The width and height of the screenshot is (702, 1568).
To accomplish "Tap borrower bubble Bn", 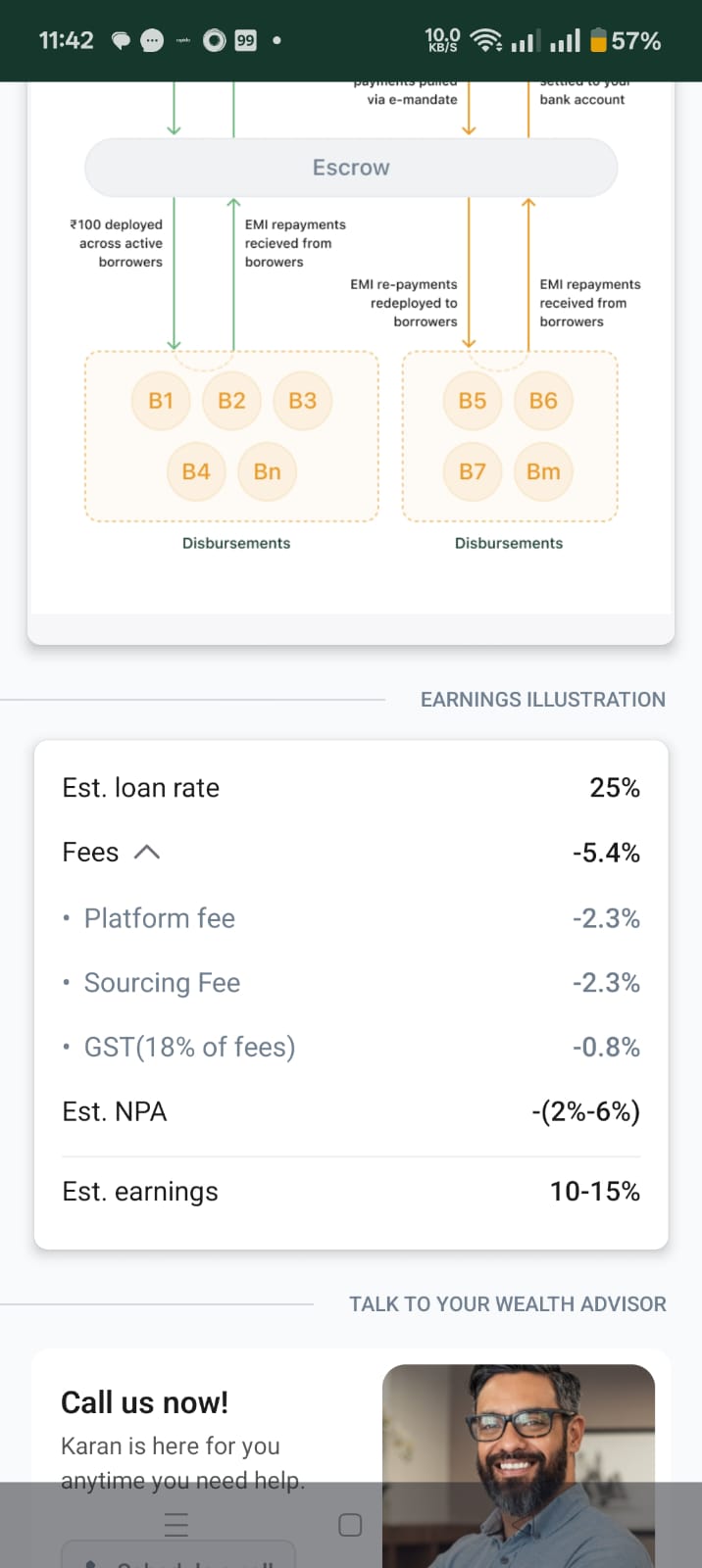I will [267, 471].
